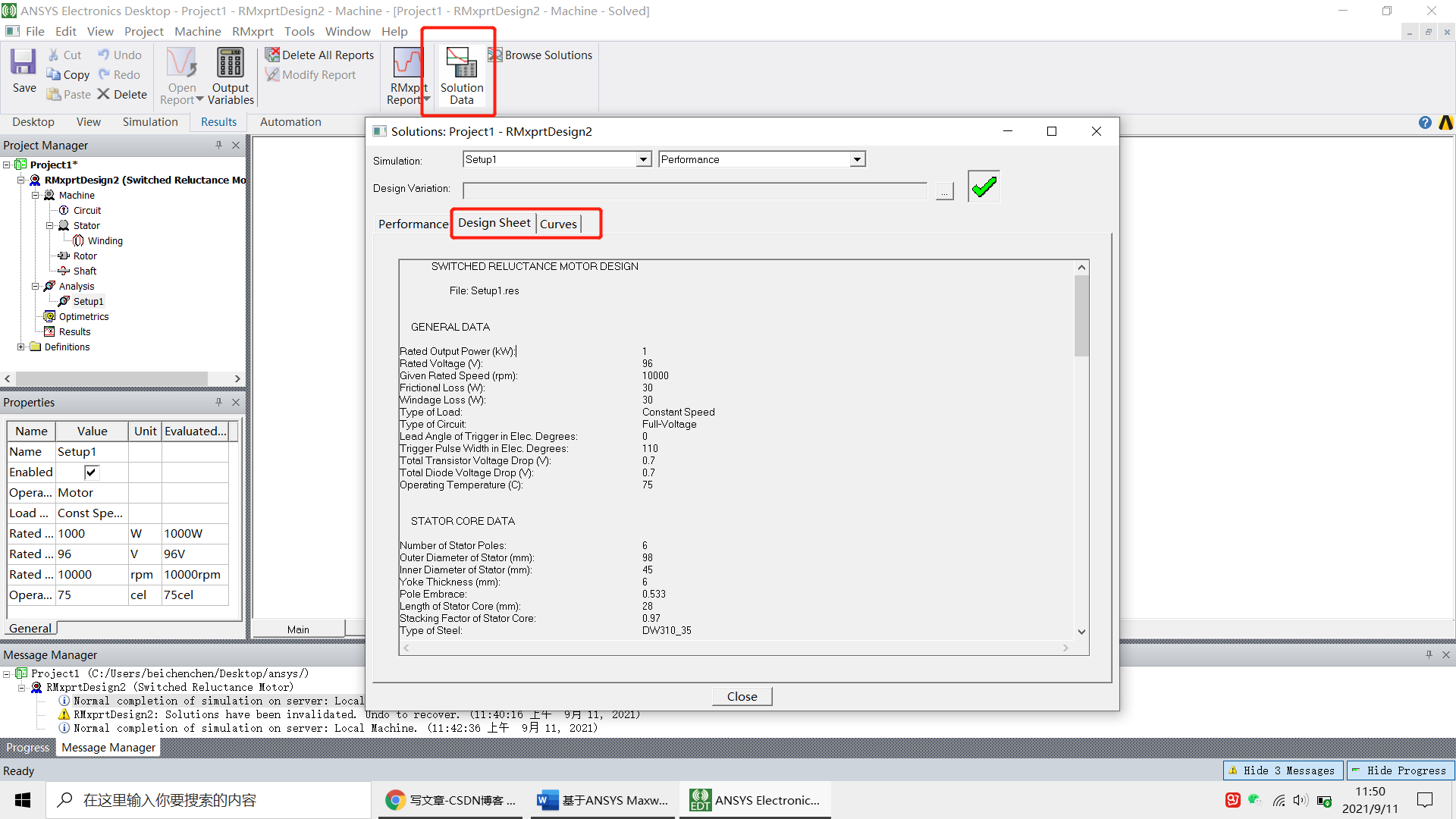Close the Solutions dialog
This screenshot has width=1456, height=819.
(742, 695)
